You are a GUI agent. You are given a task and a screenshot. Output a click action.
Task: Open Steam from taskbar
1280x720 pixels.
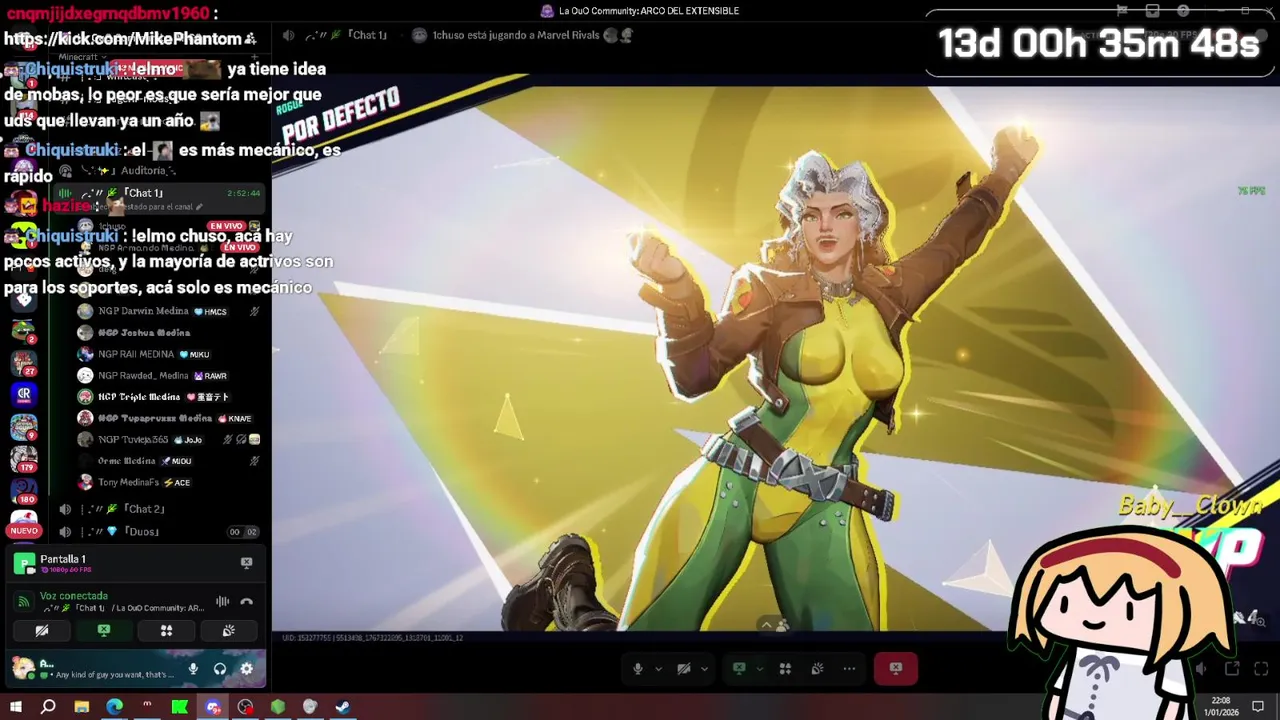(342, 707)
